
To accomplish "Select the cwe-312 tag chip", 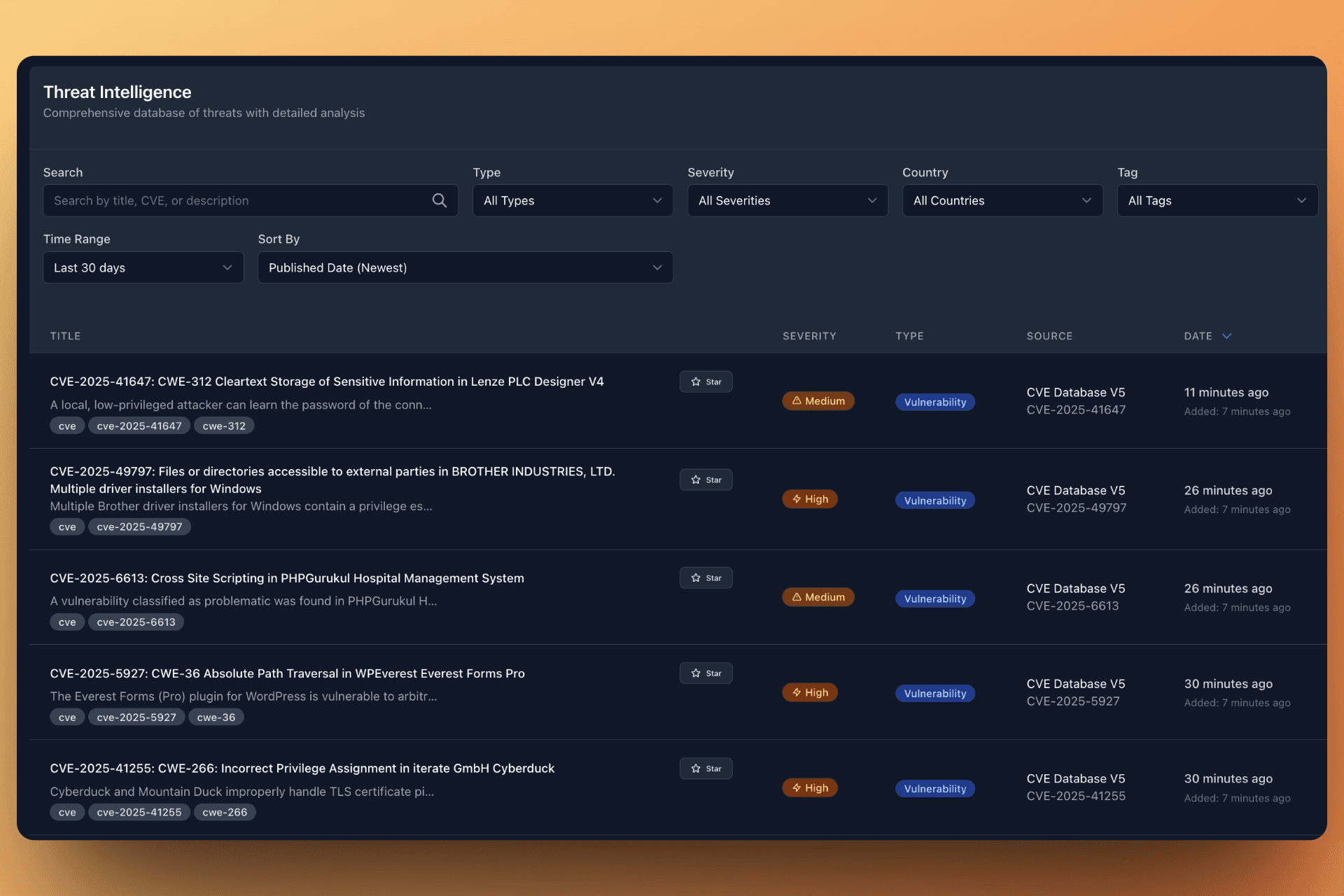I will (224, 426).
